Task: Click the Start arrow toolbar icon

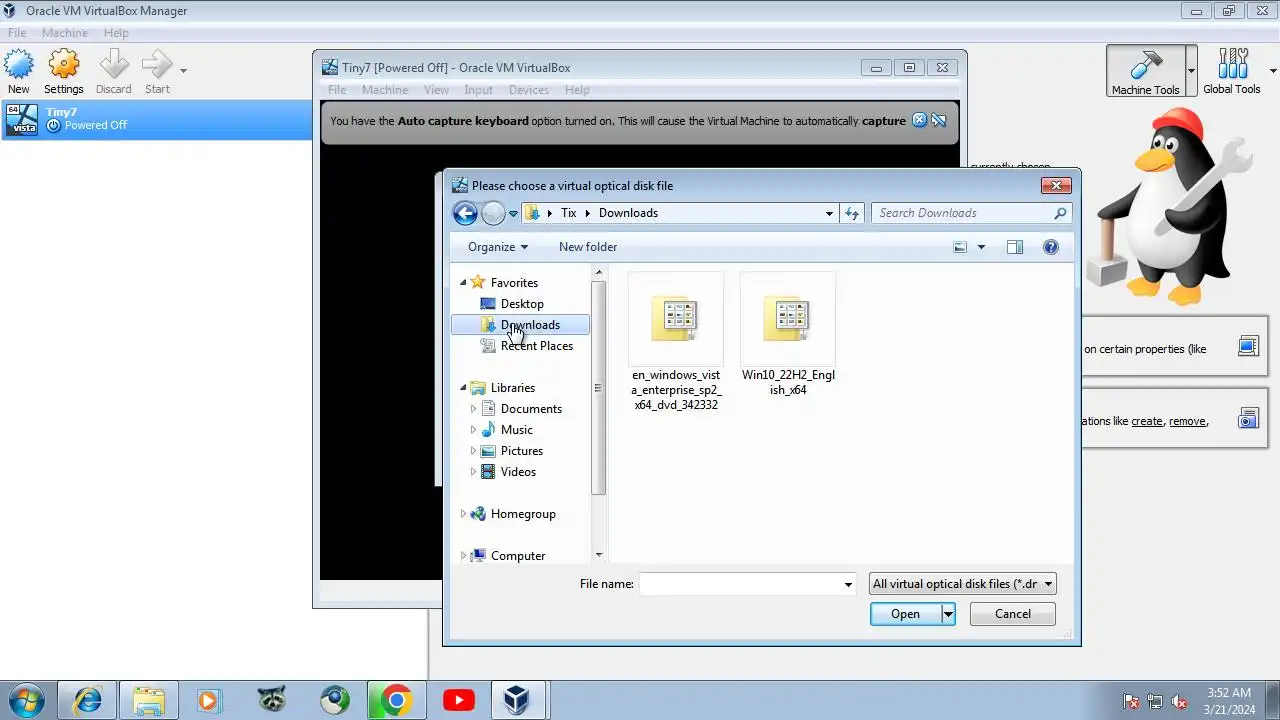Action: (157, 65)
